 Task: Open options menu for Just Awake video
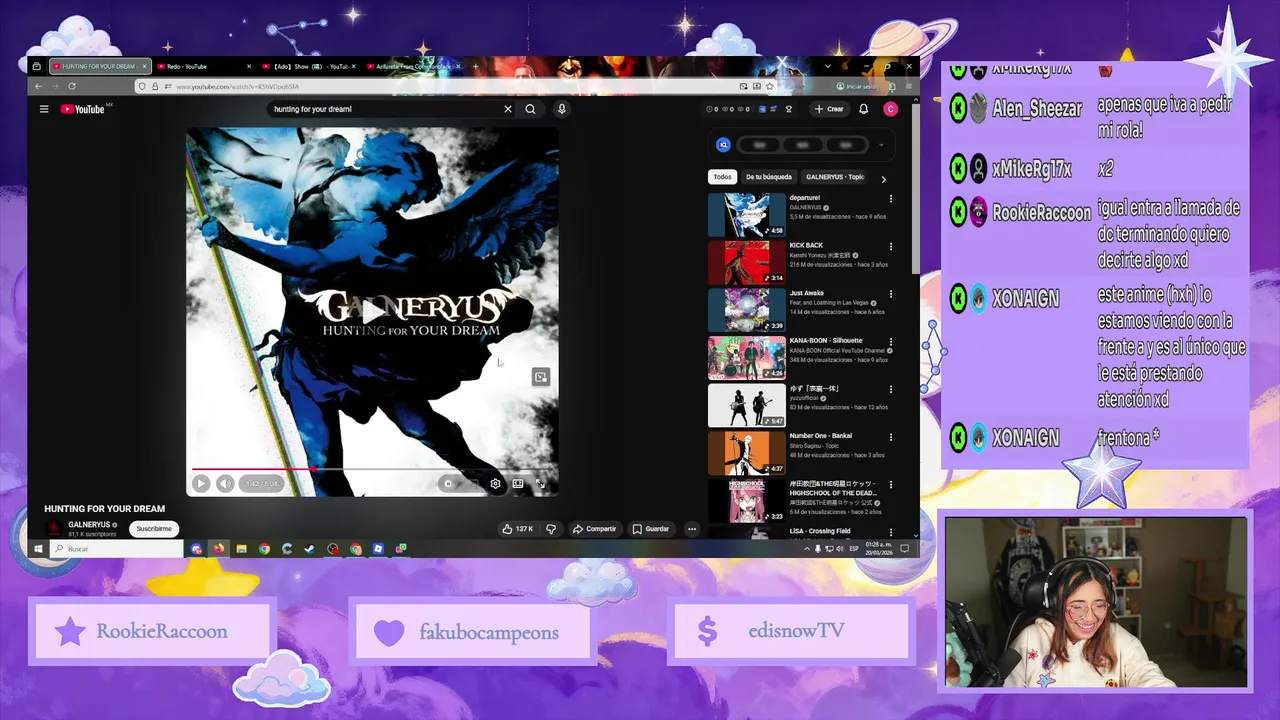tap(891, 294)
